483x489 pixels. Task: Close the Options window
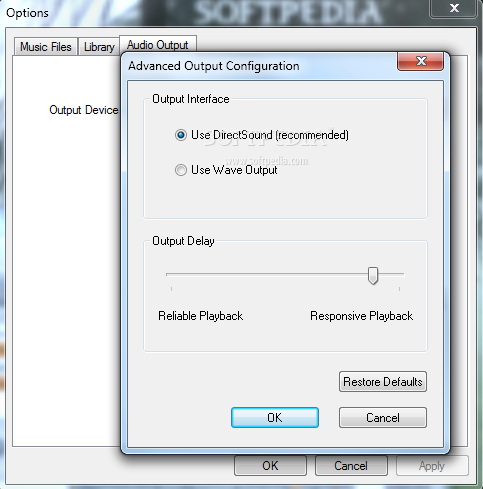point(454,8)
